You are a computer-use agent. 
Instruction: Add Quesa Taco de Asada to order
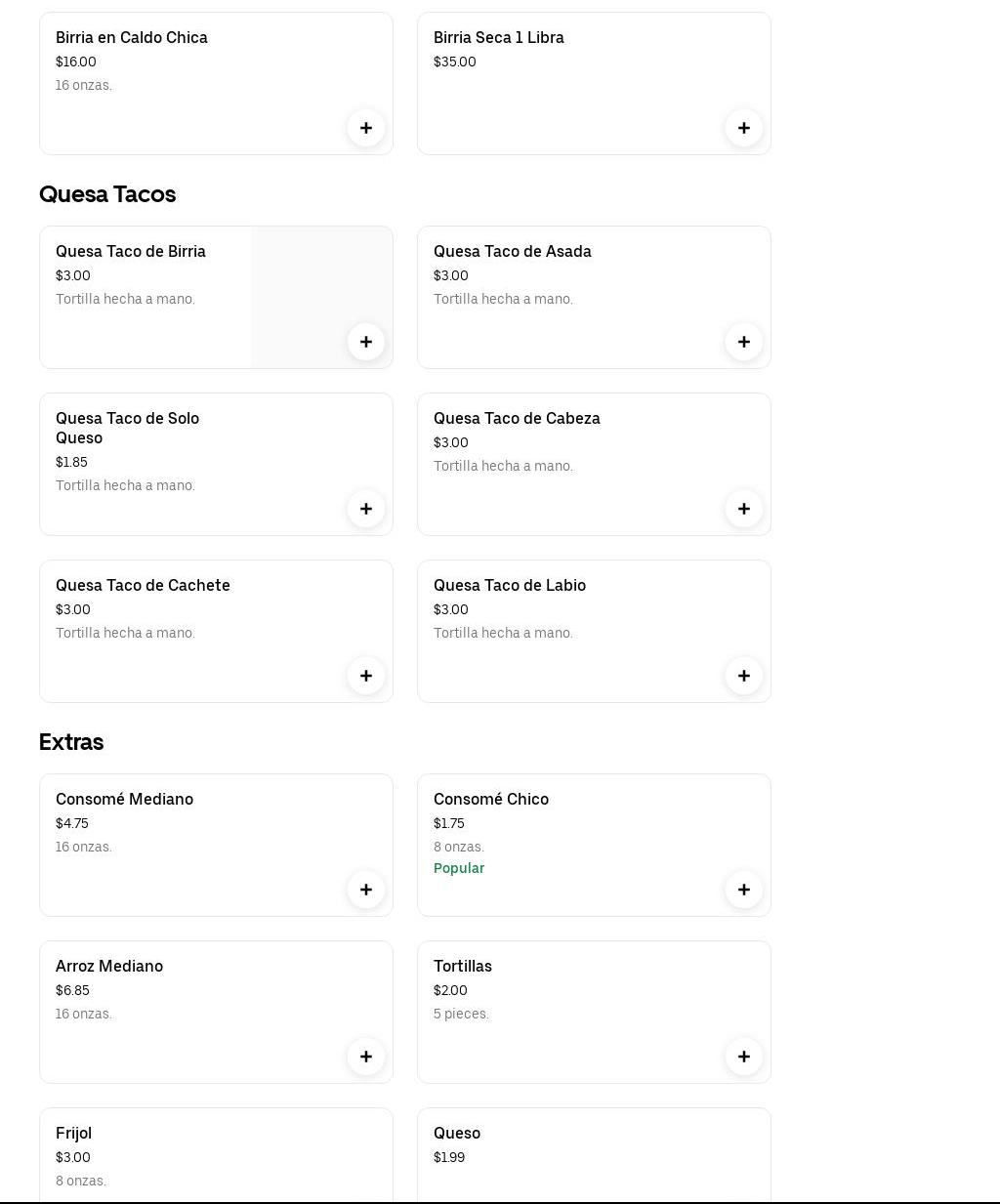pyautogui.click(x=744, y=342)
